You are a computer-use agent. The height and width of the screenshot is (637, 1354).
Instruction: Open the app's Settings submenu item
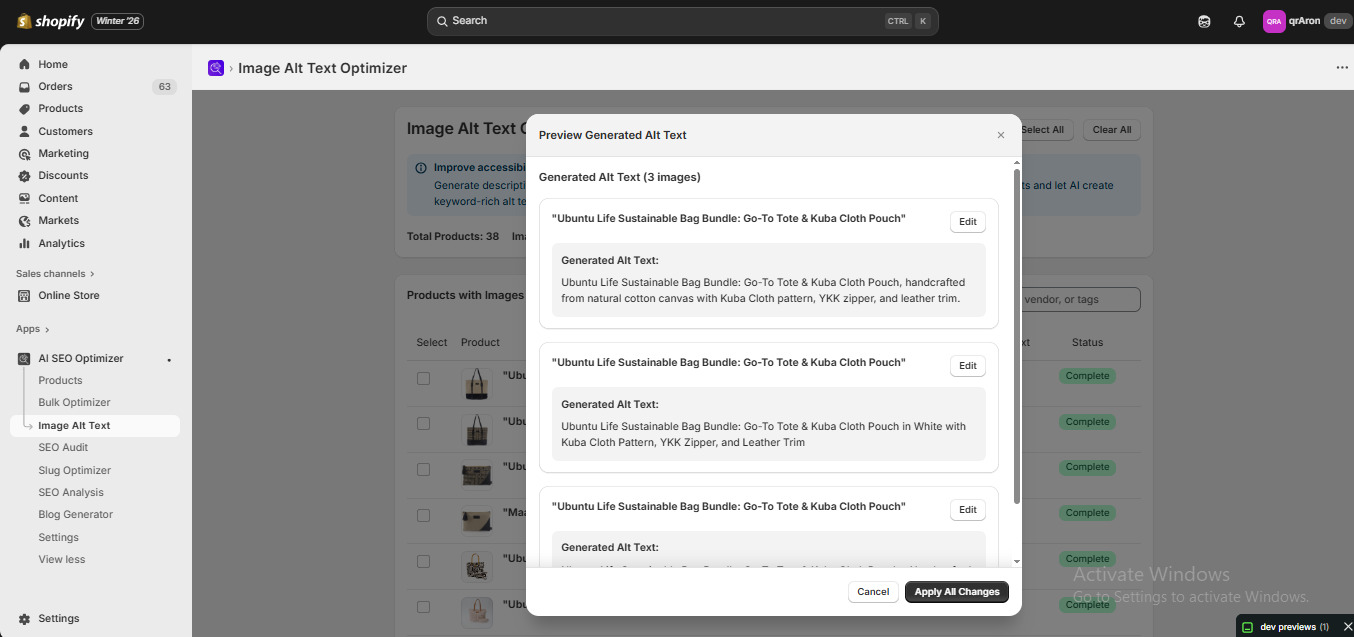(x=58, y=537)
